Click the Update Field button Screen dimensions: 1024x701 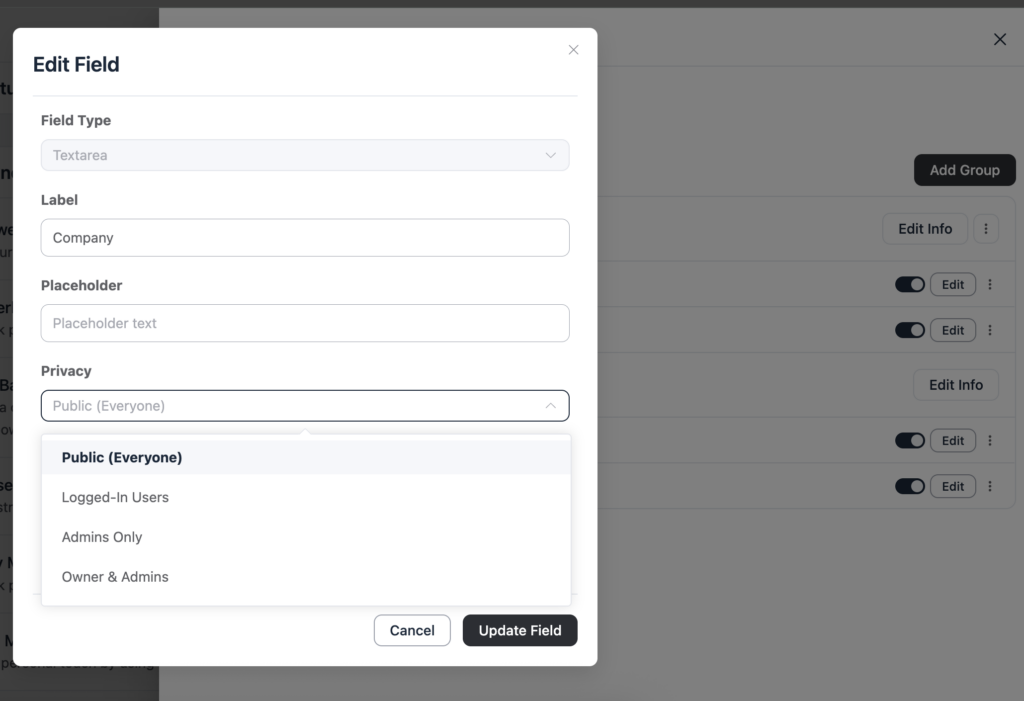tap(519, 630)
